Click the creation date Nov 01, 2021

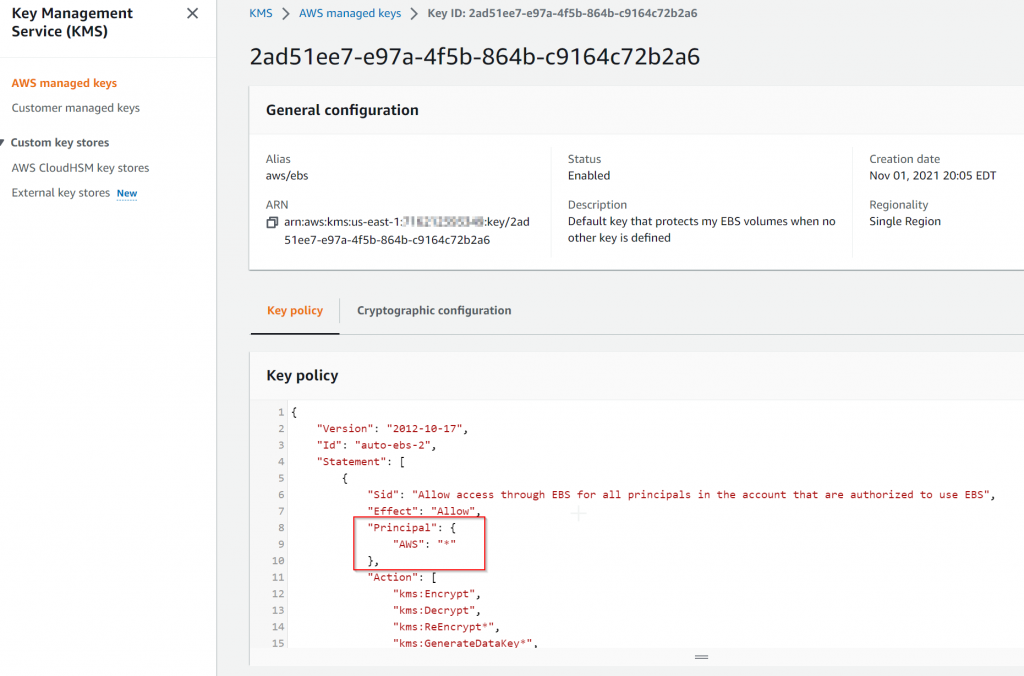[933, 176]
